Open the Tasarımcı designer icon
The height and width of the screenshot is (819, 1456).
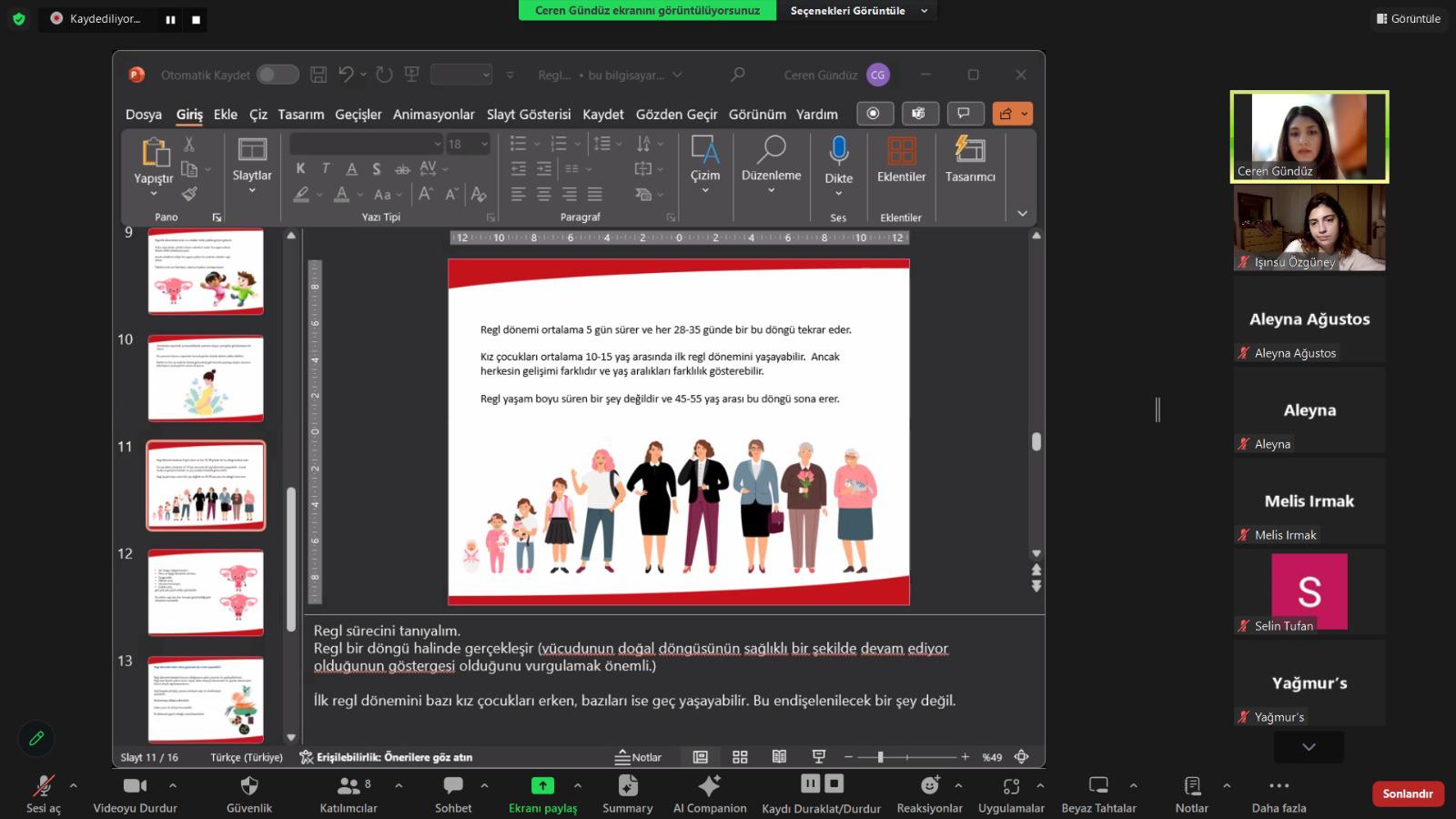pyautogui.click(x=969, y=150)
